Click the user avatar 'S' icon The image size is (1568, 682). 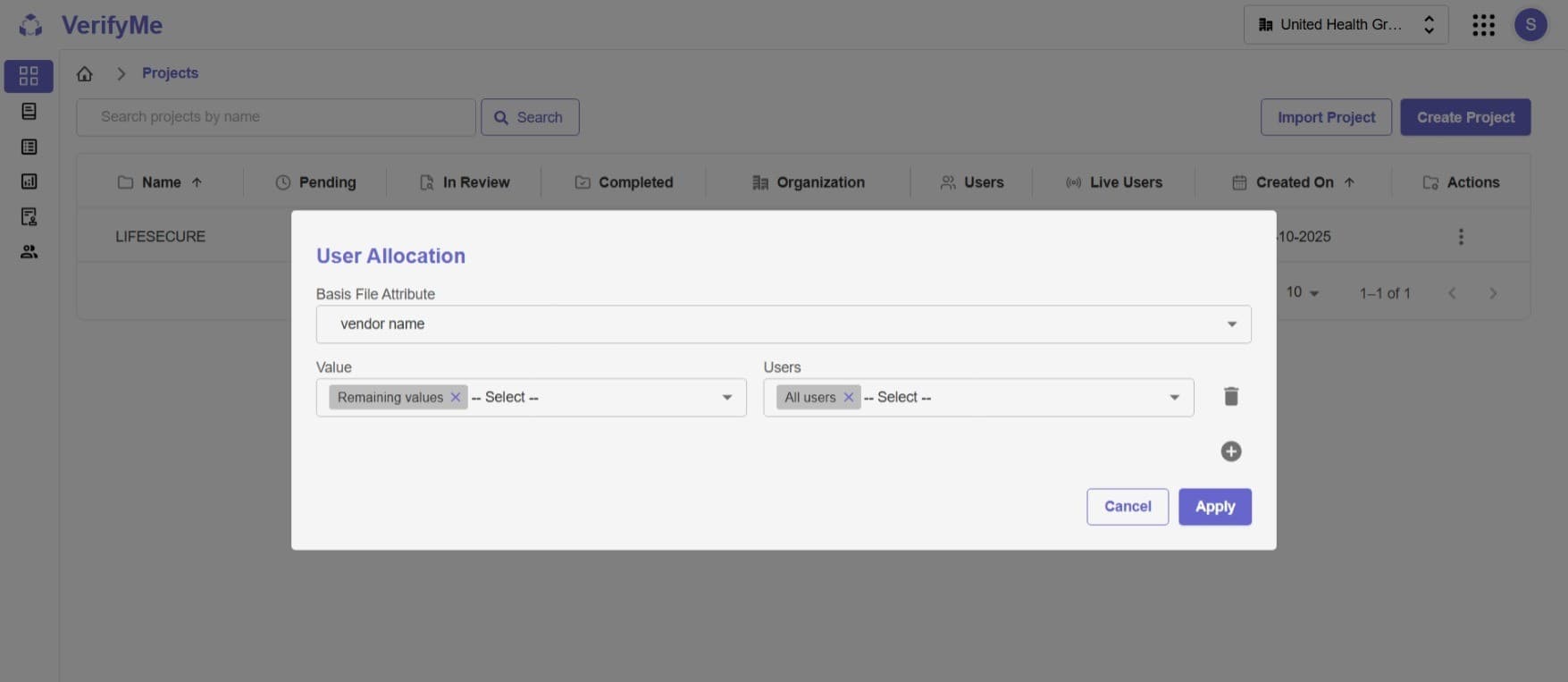pos(1530,25)
